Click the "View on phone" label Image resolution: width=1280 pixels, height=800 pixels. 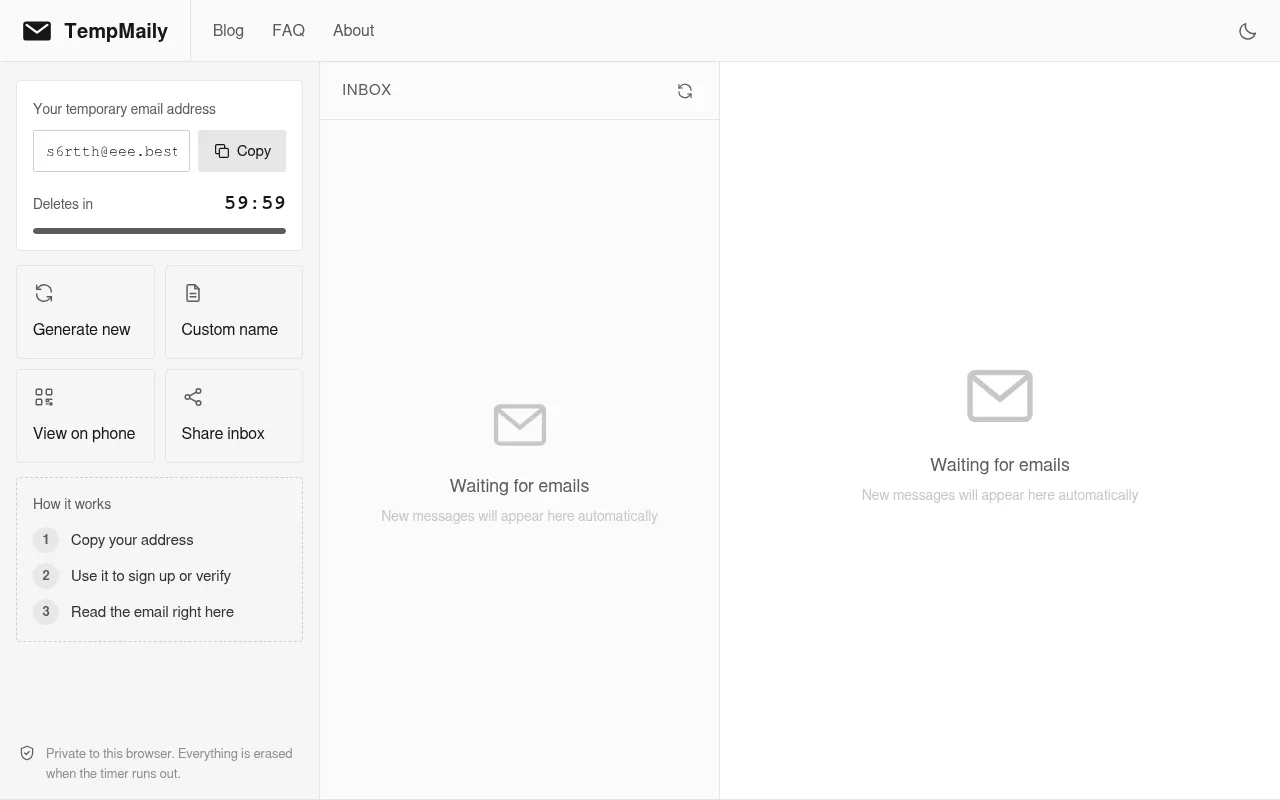tap(84, 433)
